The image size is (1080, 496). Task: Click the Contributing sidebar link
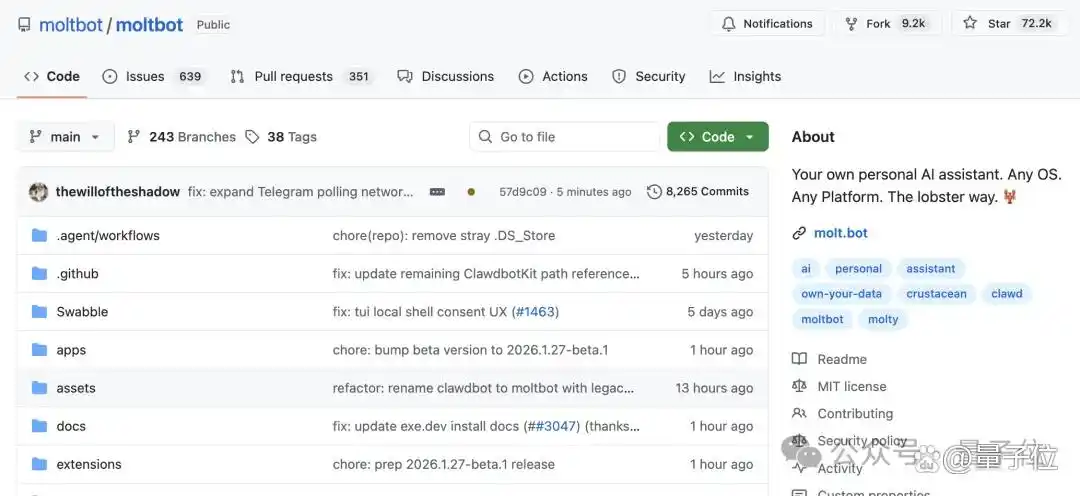855,413
